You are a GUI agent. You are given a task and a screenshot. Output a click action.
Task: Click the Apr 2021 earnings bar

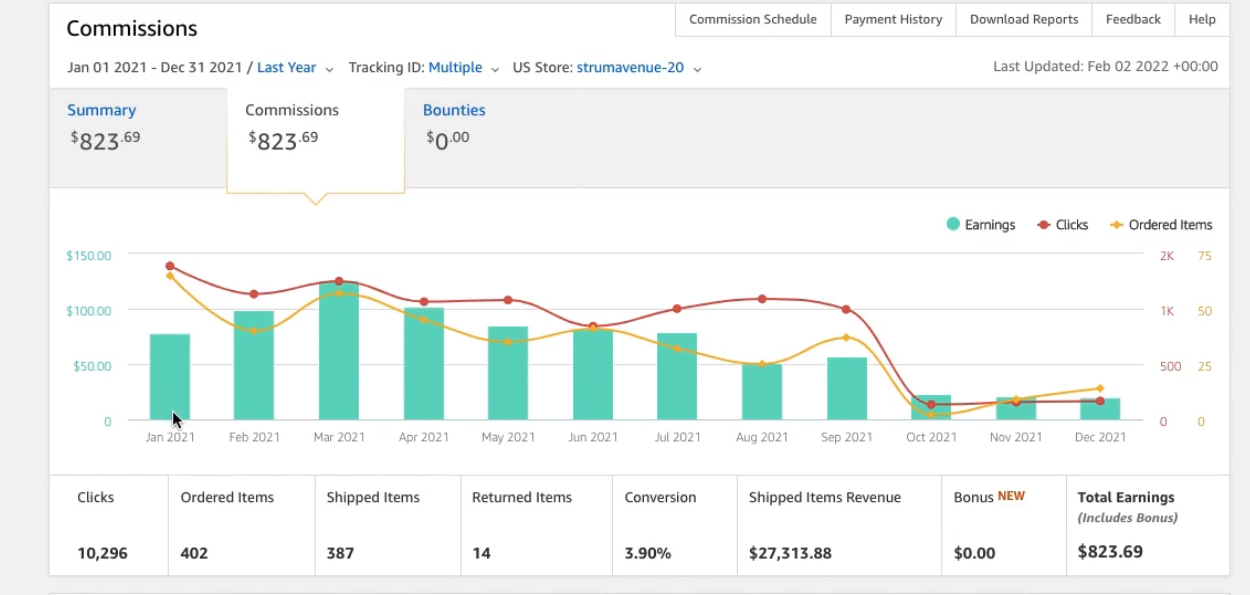(424, 364)
